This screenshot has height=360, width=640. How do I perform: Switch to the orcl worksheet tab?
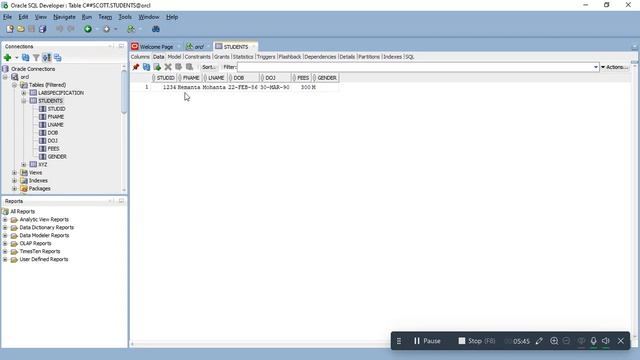click(199, 47)
